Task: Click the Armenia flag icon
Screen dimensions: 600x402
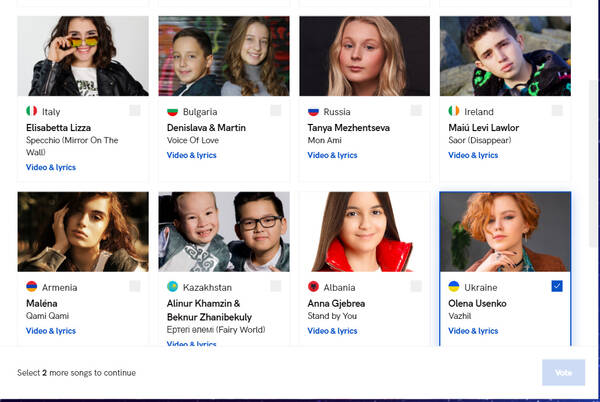Action: coord(32,287)
